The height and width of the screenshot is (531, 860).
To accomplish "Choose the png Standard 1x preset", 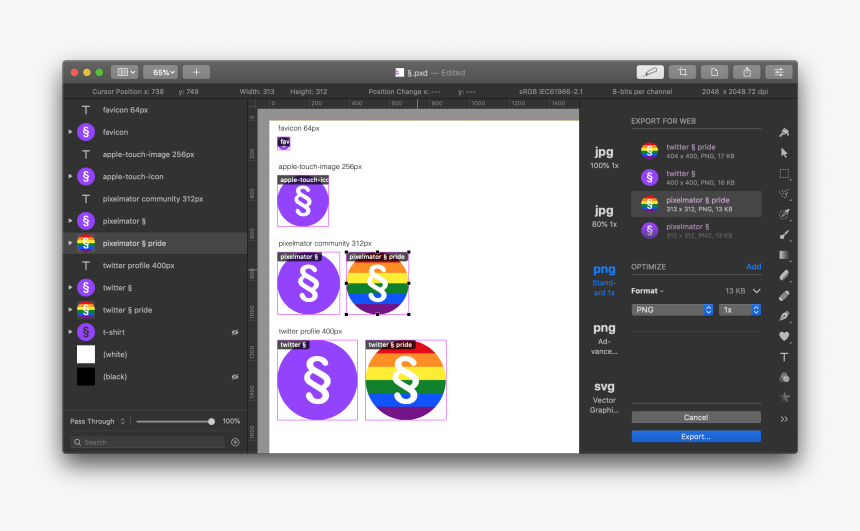I will pyautogui.click(x=604, y=279).
